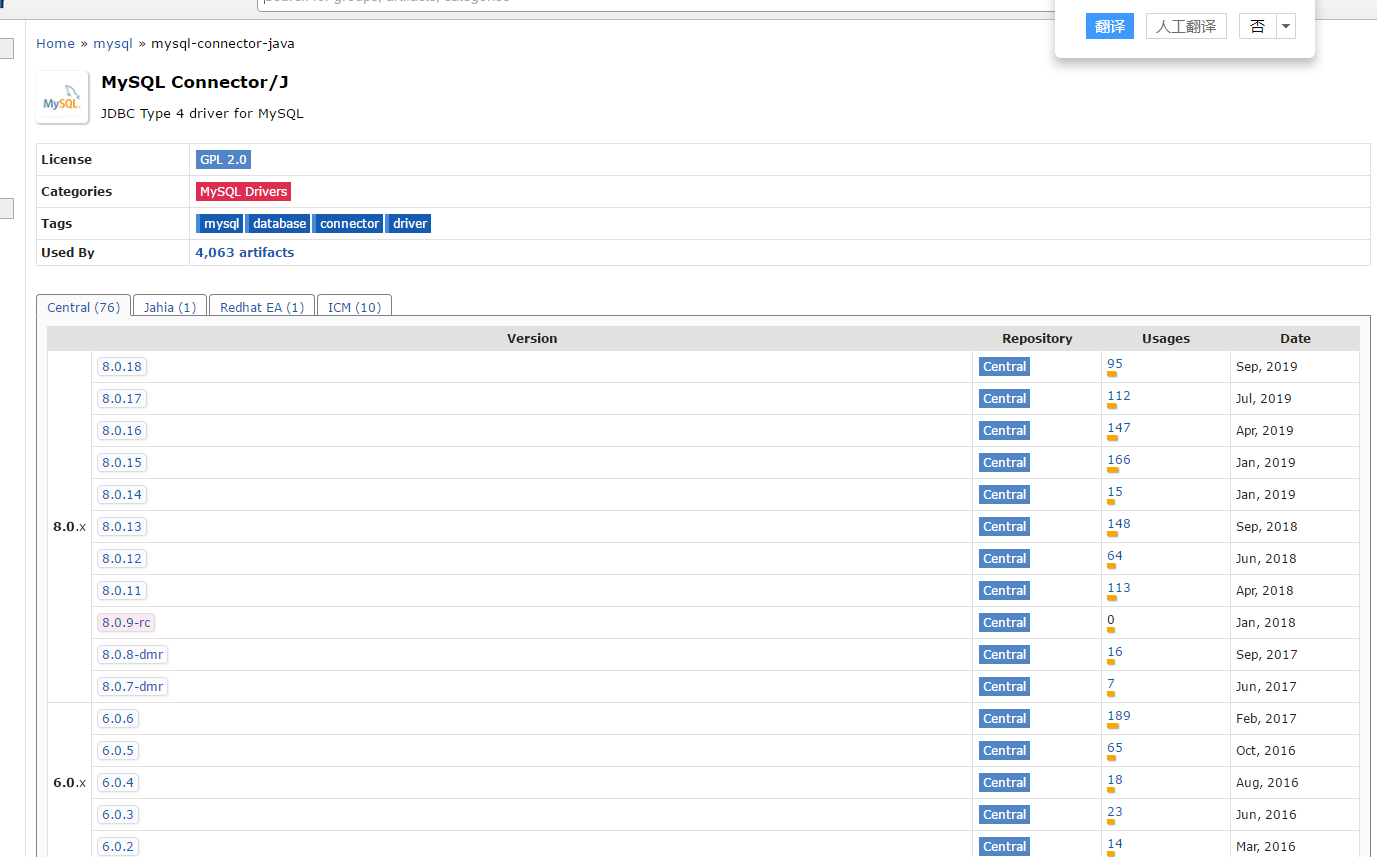Open the 64 usages link

click(1115, 556)
